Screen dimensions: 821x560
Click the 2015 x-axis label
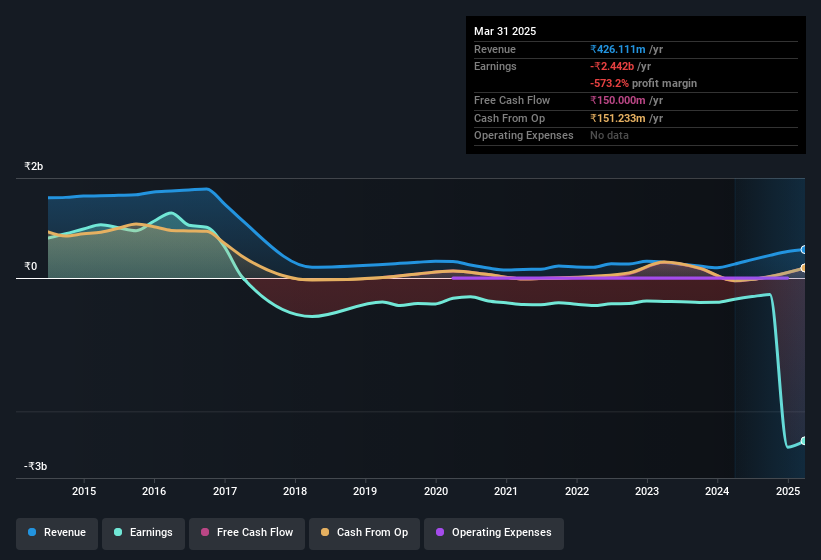click(x=84, y=491)
